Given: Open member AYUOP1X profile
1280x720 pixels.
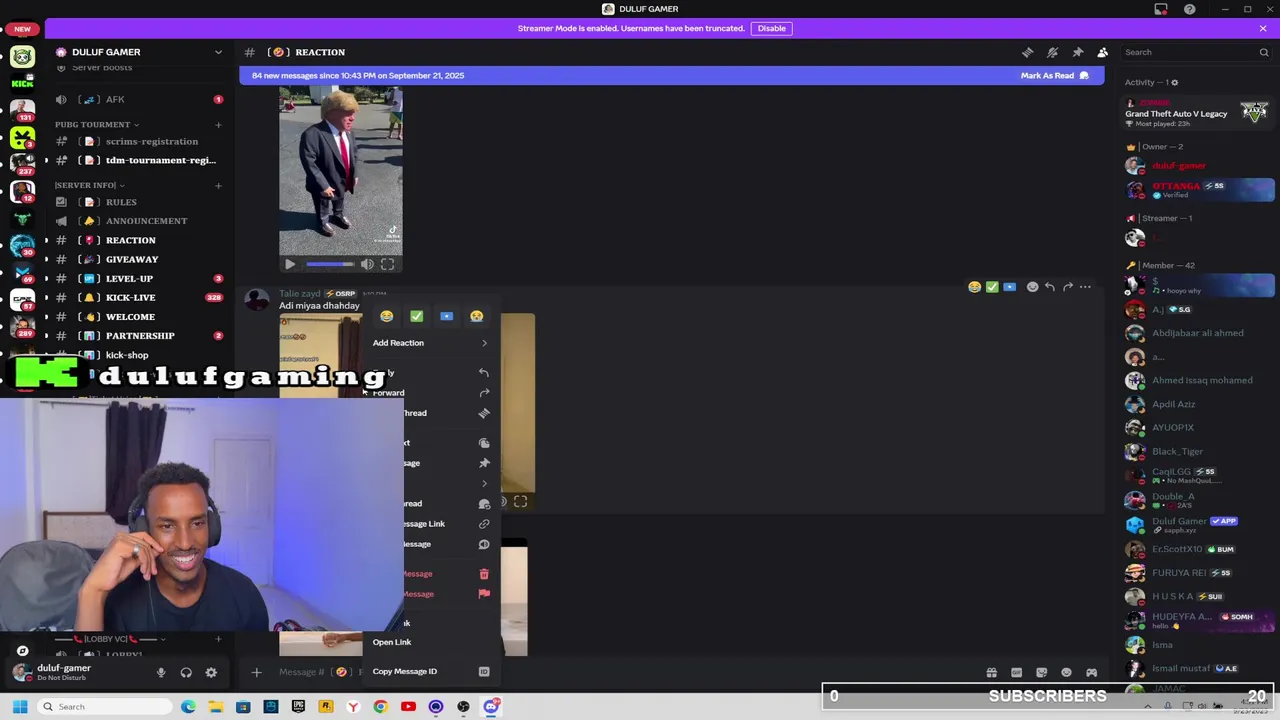Looking at the screenshot, I should click(1198, 427).
